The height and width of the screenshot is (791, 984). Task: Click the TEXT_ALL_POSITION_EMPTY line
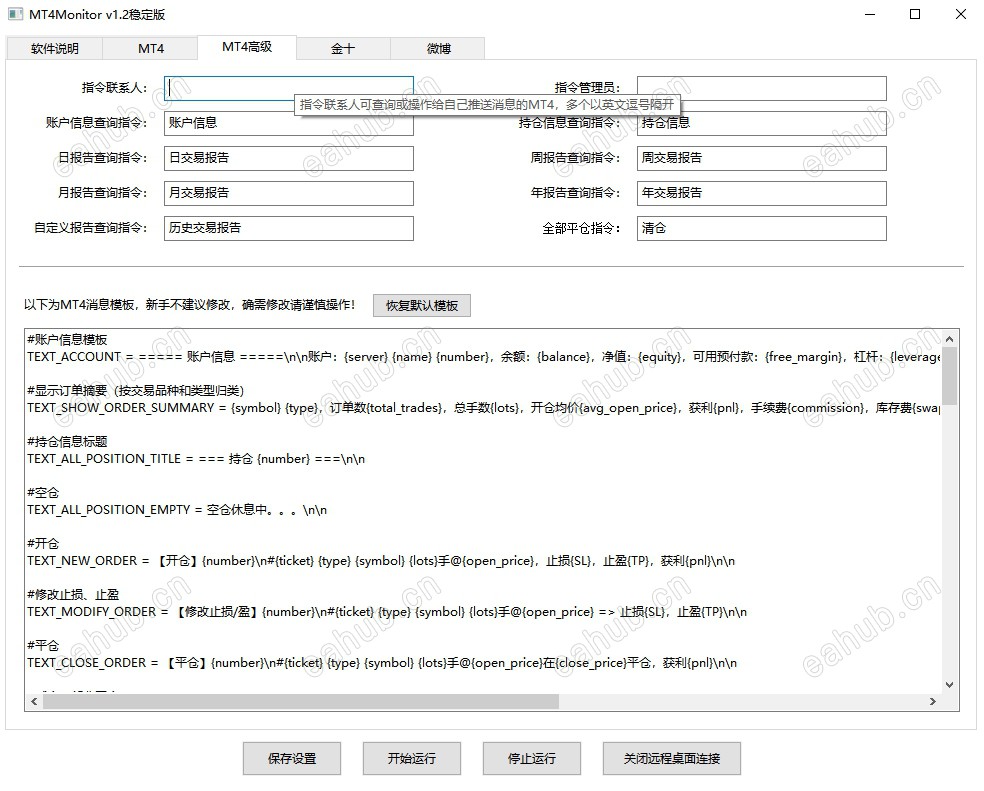click(177, 510)
